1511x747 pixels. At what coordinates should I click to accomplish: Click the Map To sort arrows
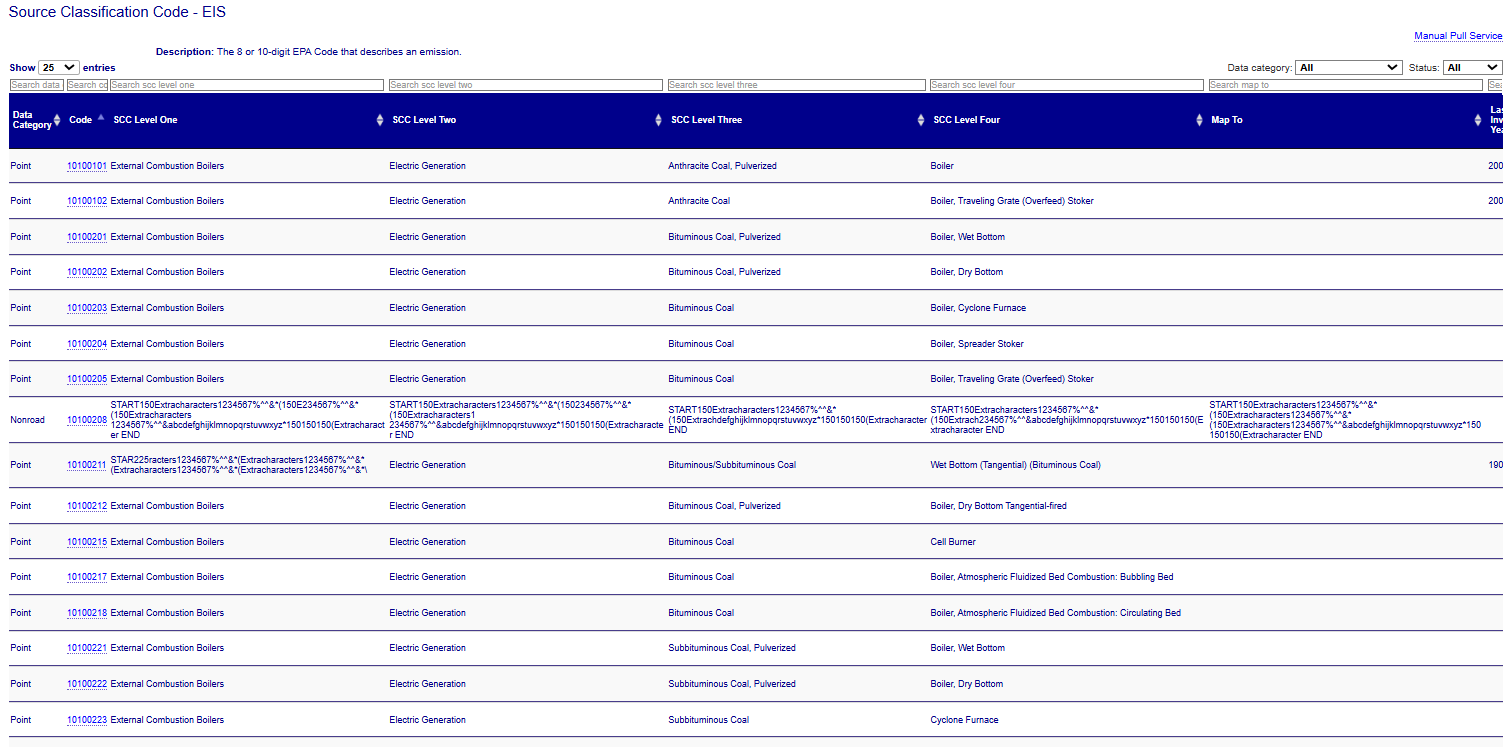click(x=1478, y=120)
